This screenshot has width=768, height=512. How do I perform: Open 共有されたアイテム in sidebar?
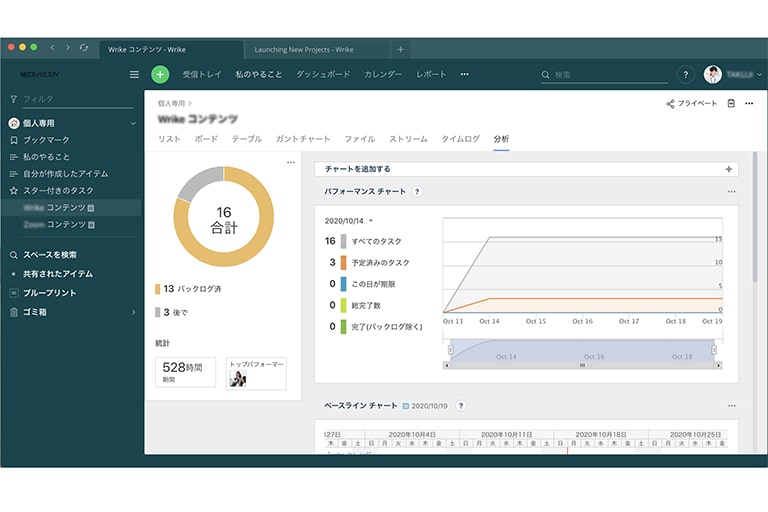pos(58,274)
